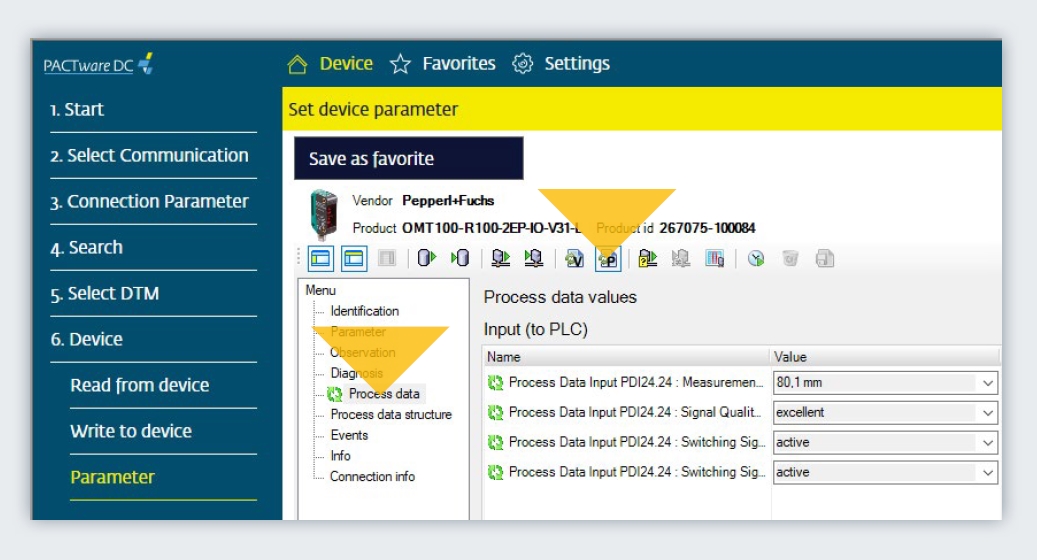Image resolution: width=1037 pixels, height=560 pixels.
Task: Click the read from device icon
Action: (x=501, y=258)
